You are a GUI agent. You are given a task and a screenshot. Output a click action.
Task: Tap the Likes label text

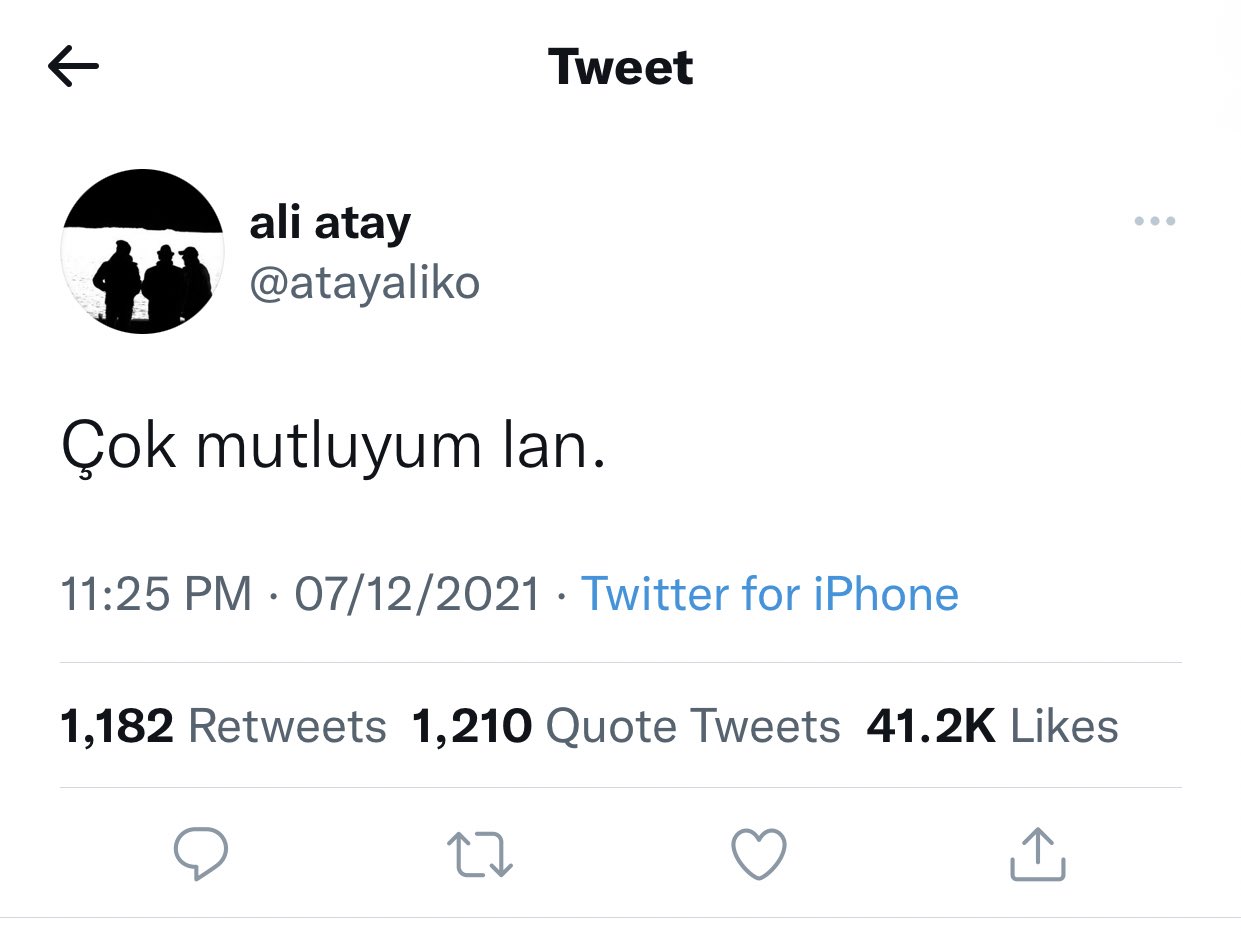(x=1065, y=726)
